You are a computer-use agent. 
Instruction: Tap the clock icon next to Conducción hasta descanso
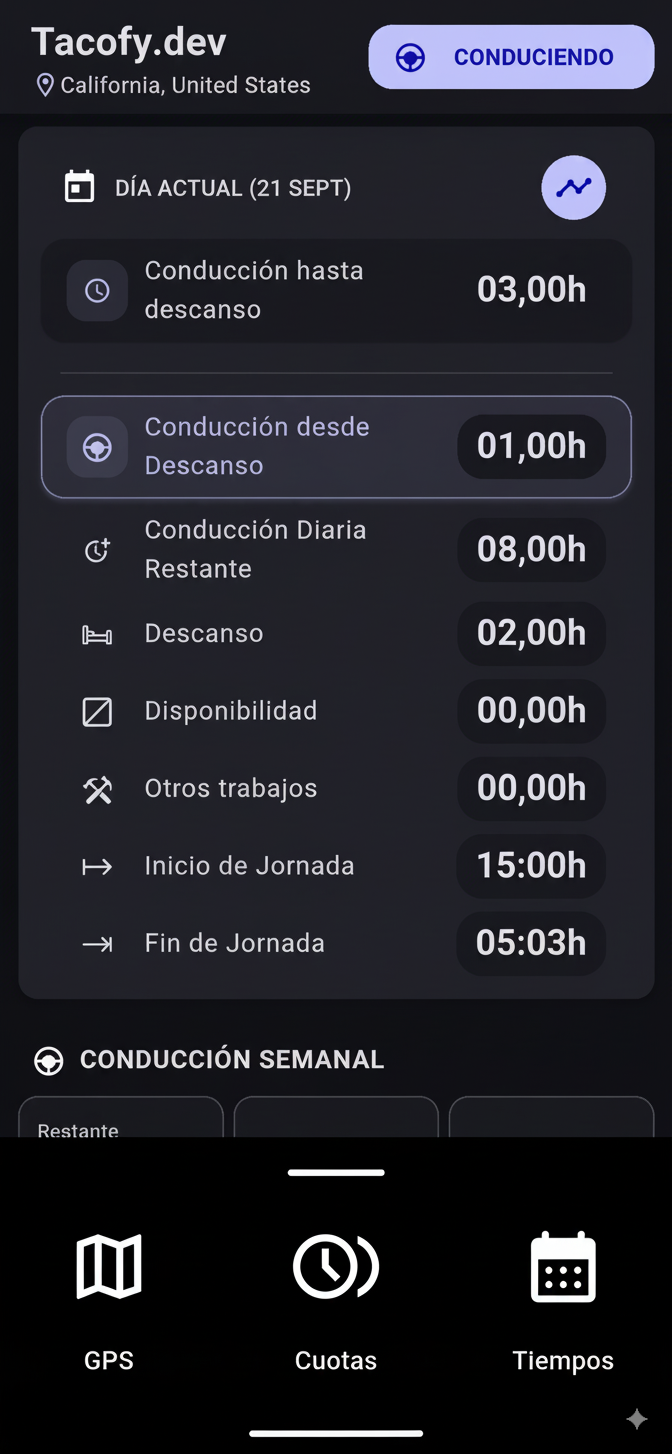(97, 289)
